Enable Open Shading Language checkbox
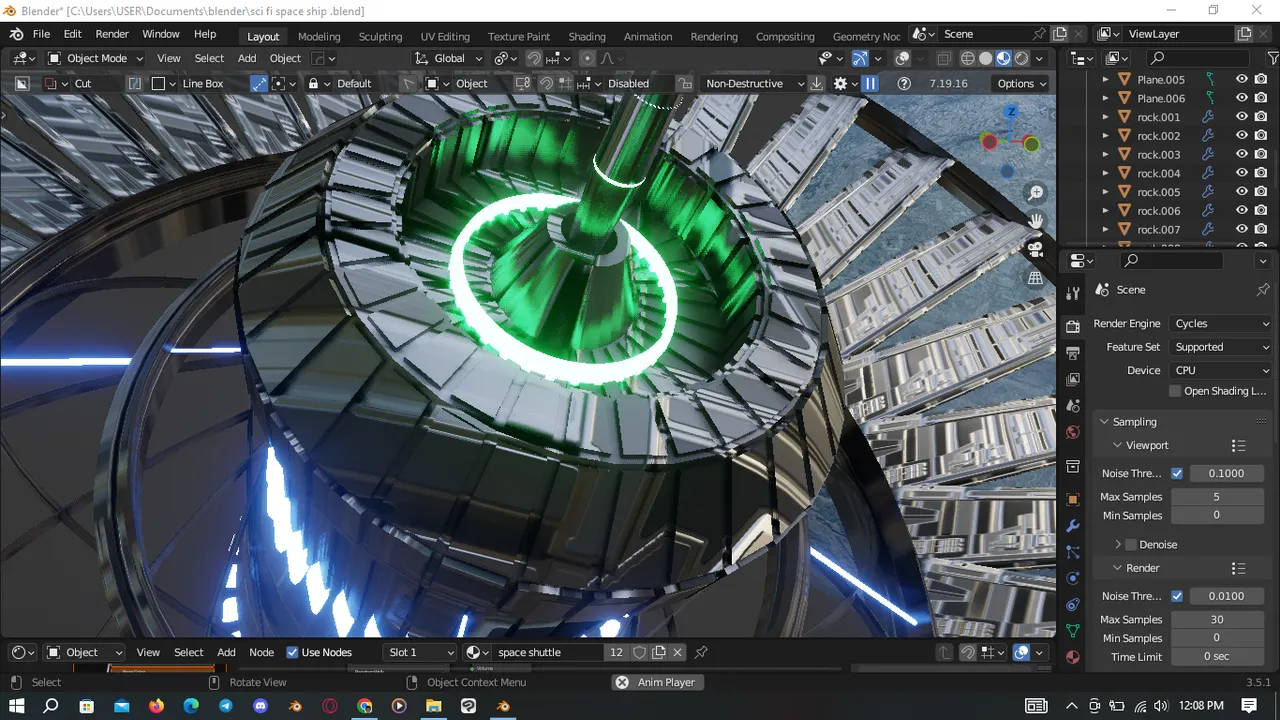 click(1175, 391)
